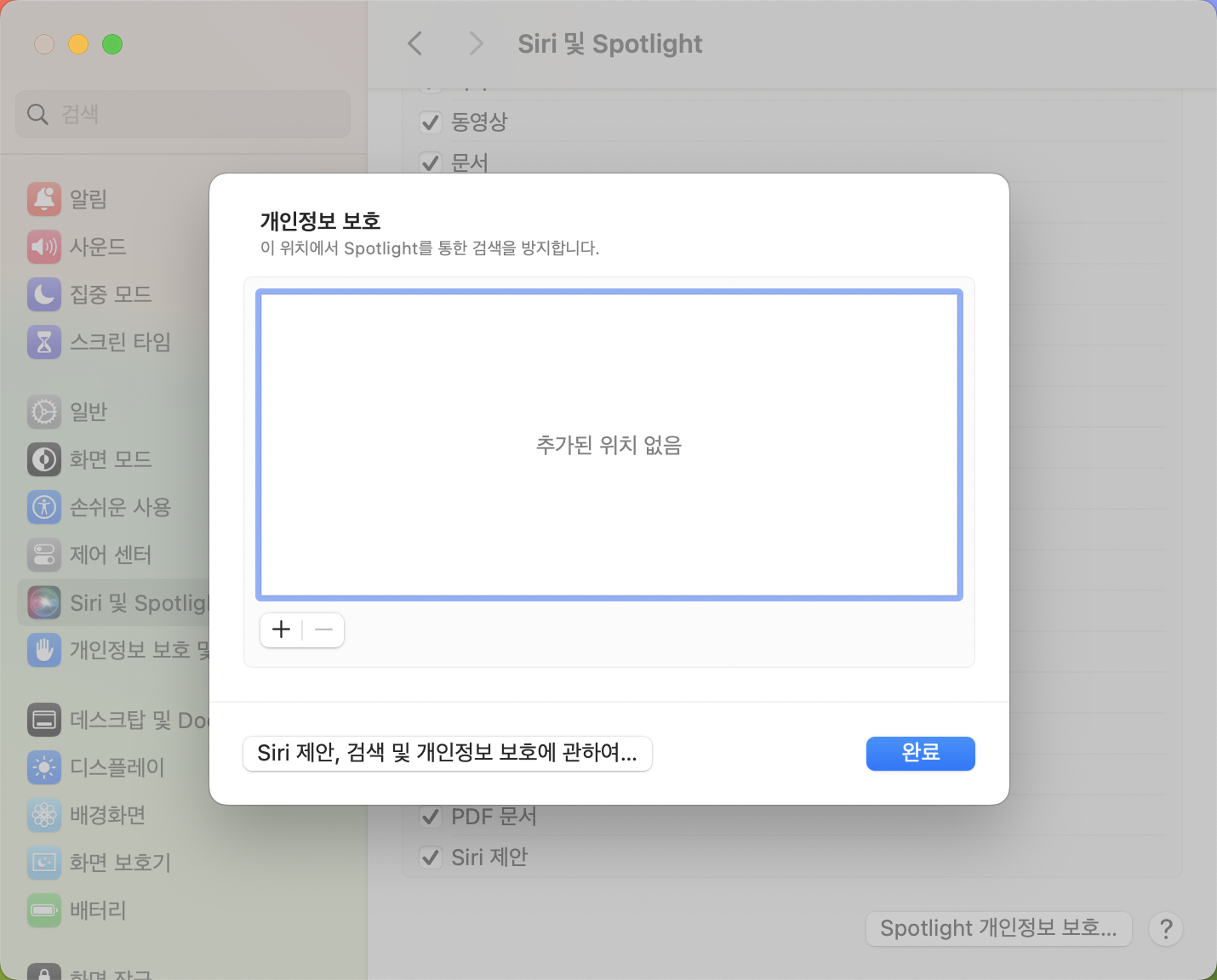Disable Siri 제안 in search results
1217x980 pixels.
point(431,857)
